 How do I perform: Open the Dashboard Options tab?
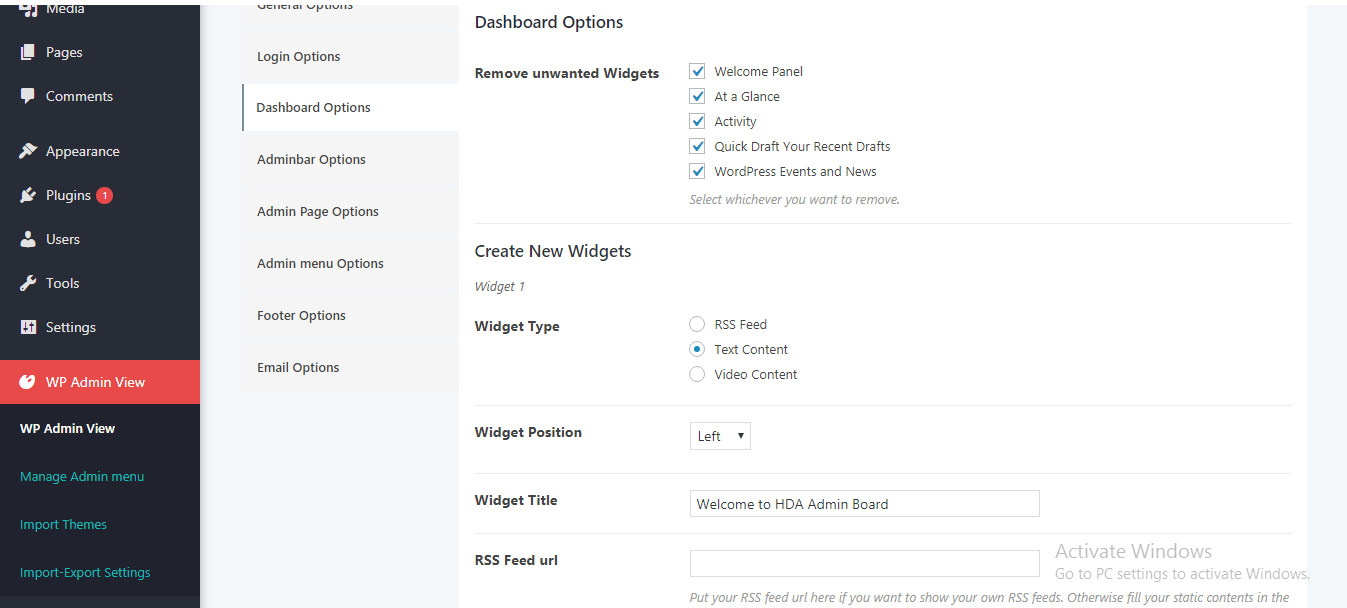click(x=350, y=108)
